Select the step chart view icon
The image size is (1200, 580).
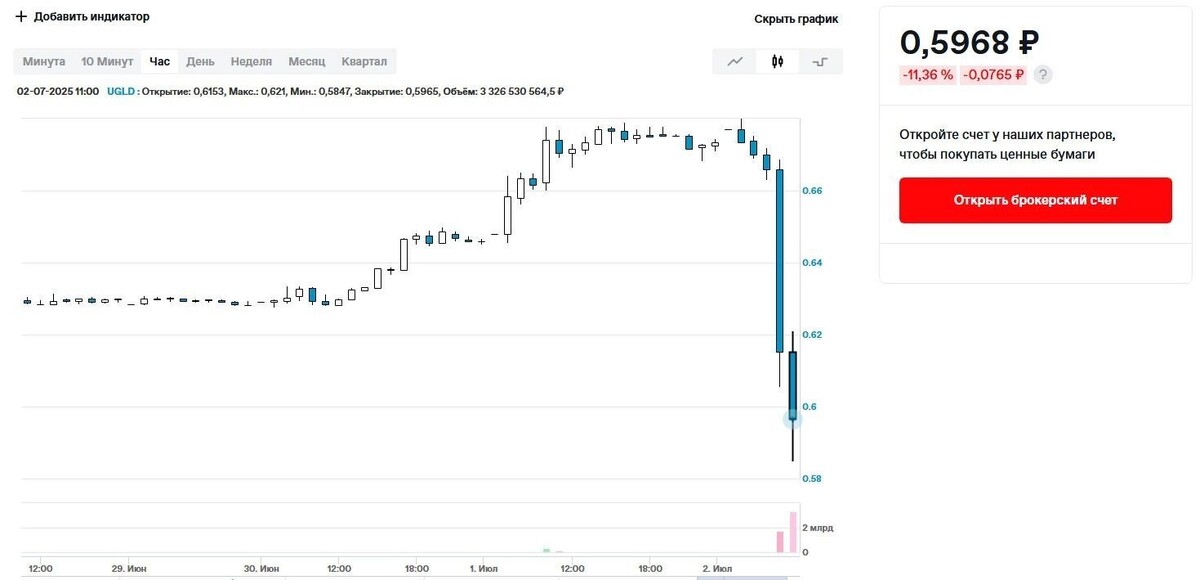[x=820, y=61]
